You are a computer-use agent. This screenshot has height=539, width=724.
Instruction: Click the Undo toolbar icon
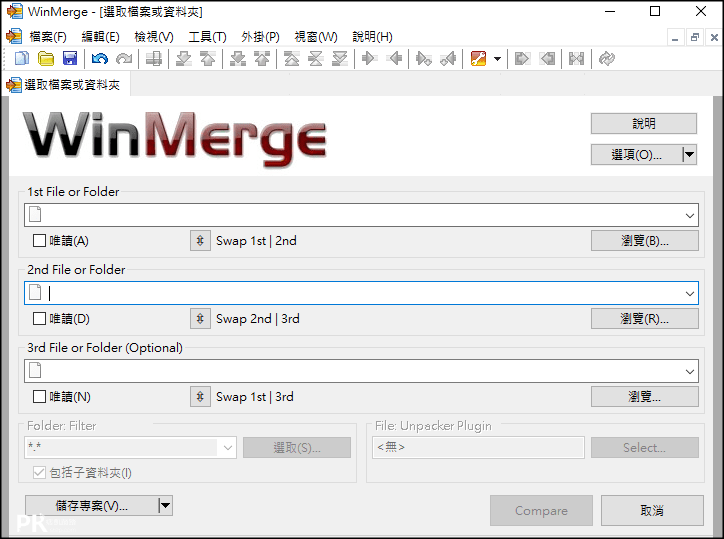tap(100, 59)
